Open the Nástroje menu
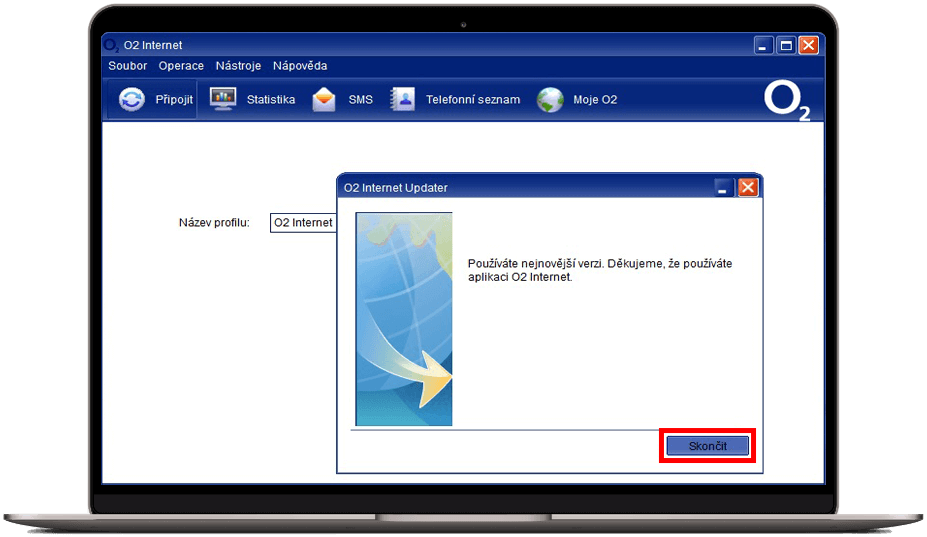The width and height of the screenshot is (927, 537). click(238, 66)
